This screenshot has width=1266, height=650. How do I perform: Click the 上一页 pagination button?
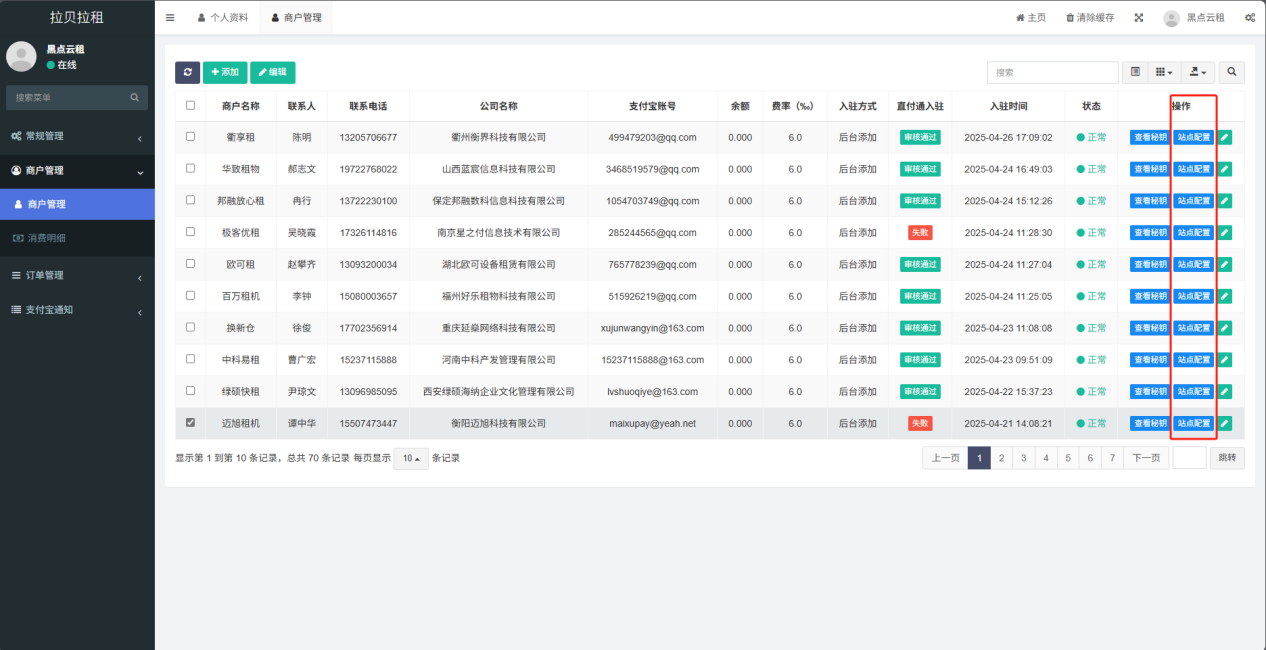(x=945, y=458)
